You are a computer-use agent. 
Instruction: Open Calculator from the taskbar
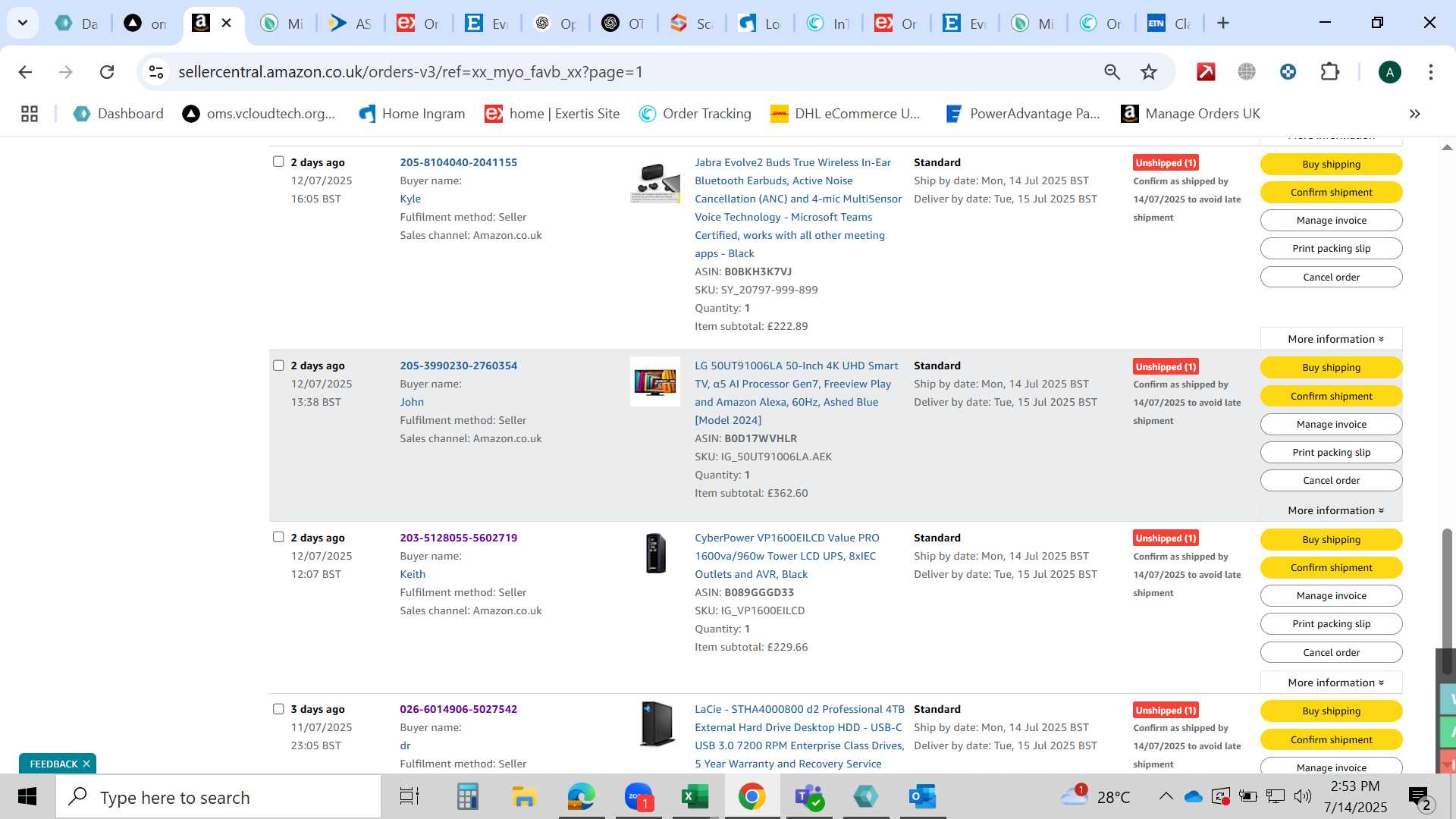(x=467, y=797)
